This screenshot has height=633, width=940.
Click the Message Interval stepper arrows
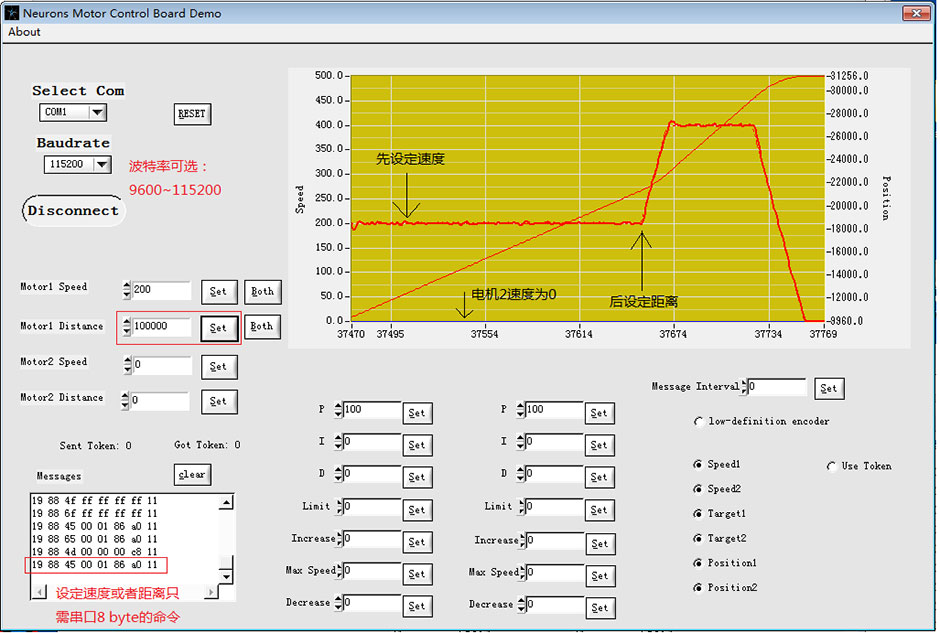(x=744, y=387)
